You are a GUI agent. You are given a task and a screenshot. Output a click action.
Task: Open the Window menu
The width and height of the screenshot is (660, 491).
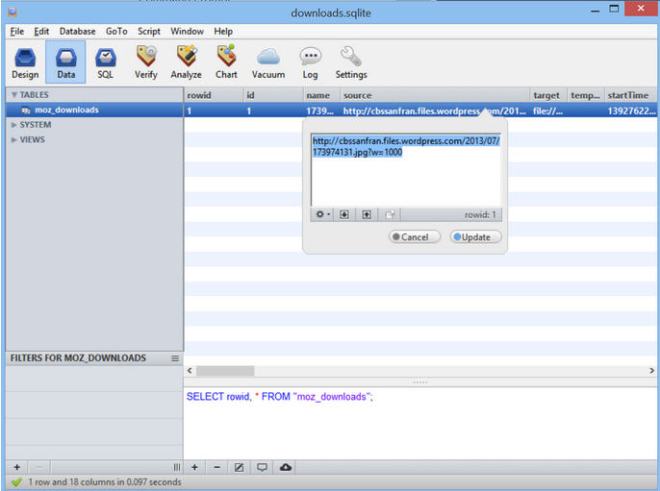[187, 31]
